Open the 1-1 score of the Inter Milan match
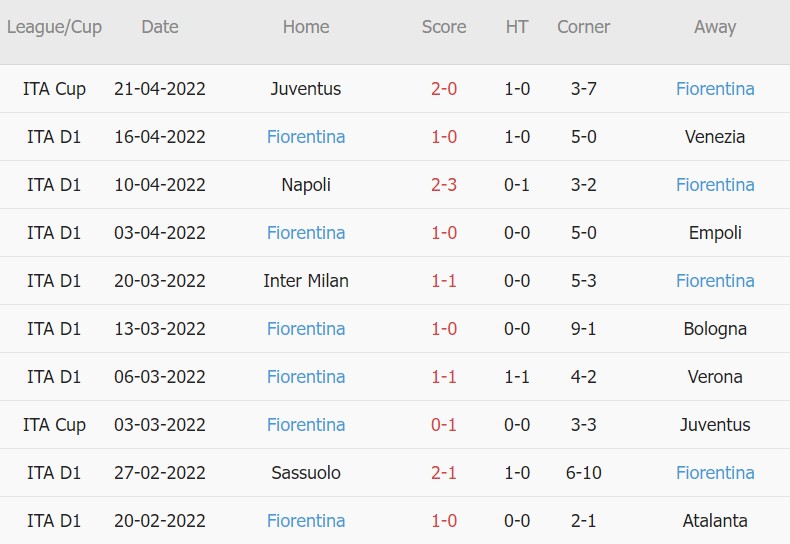790x544 pixels. tap(444, 281)
